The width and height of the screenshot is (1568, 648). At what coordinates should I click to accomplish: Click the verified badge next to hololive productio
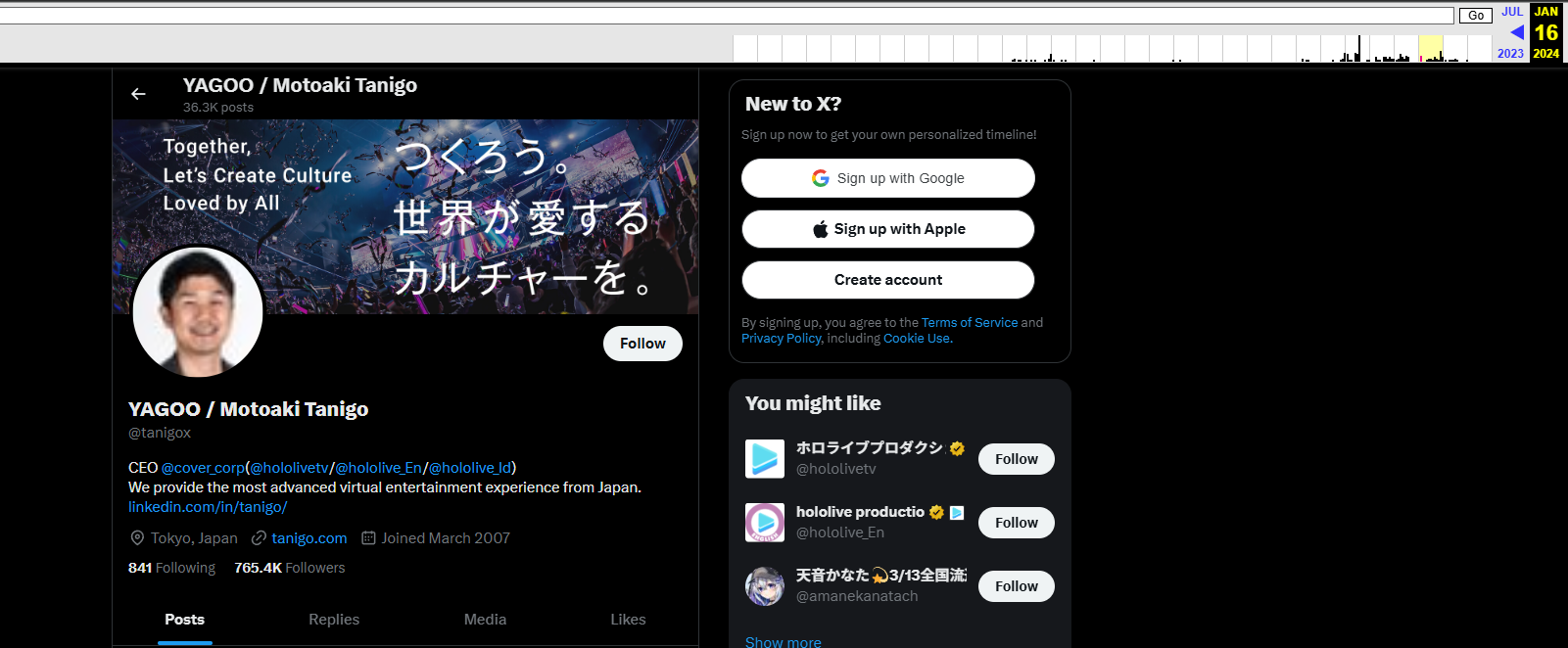click(x=936, y=512)
